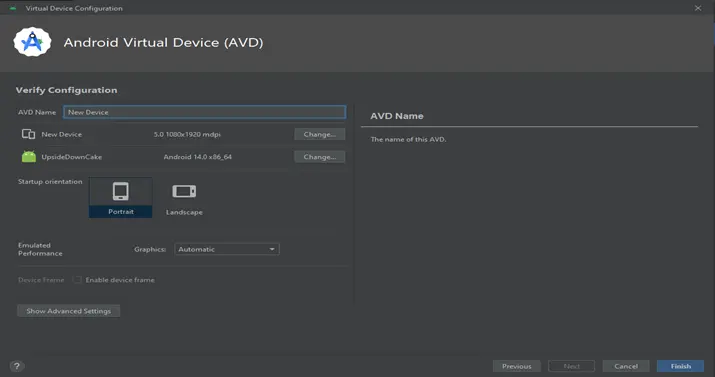715x377 pixels.
Task: Open the Graphics Automatic dropdown
Action: click(227, 249)
